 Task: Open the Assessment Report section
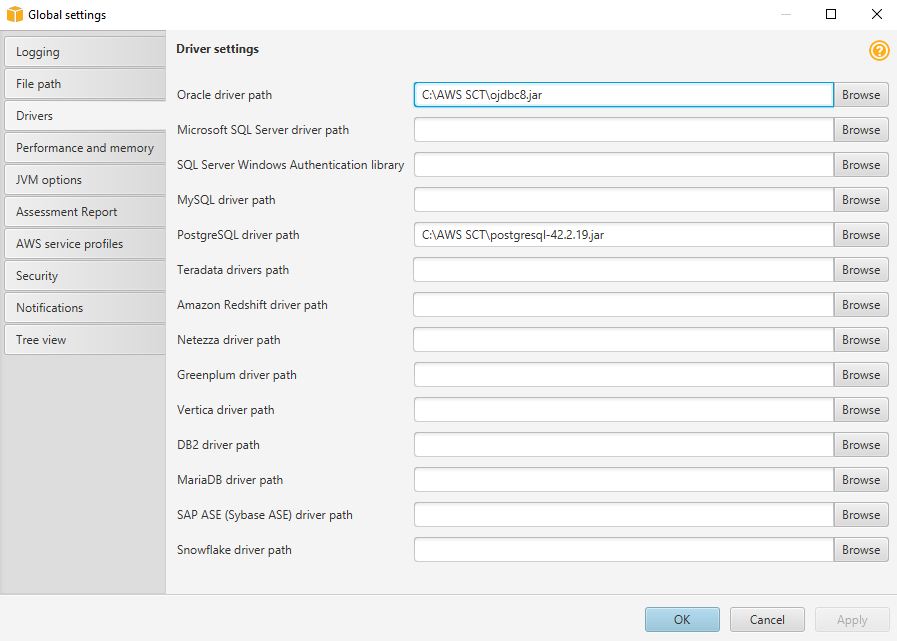[x=84, y=211]
